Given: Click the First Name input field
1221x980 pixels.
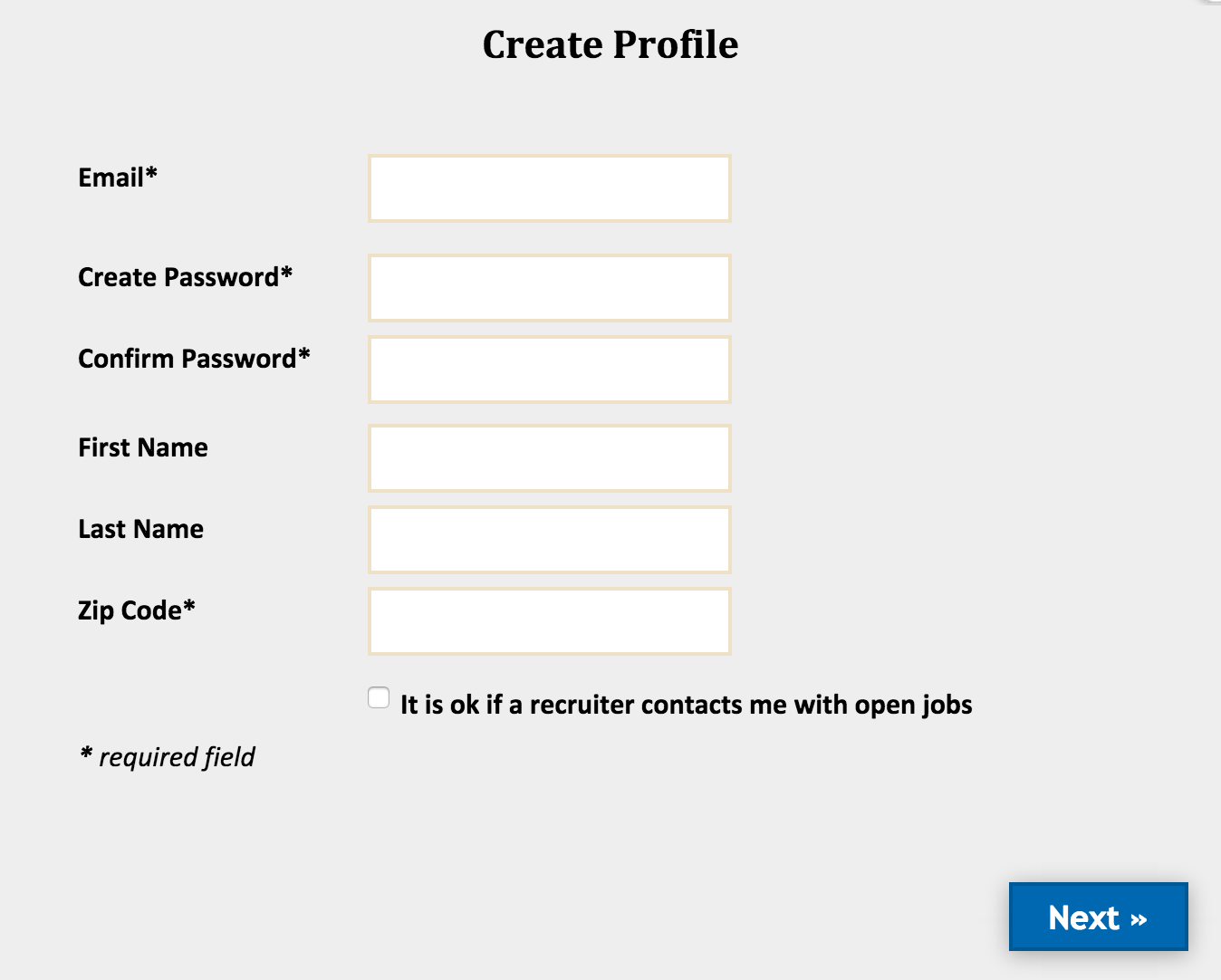Looking at the screenshot, I should 548,457.
